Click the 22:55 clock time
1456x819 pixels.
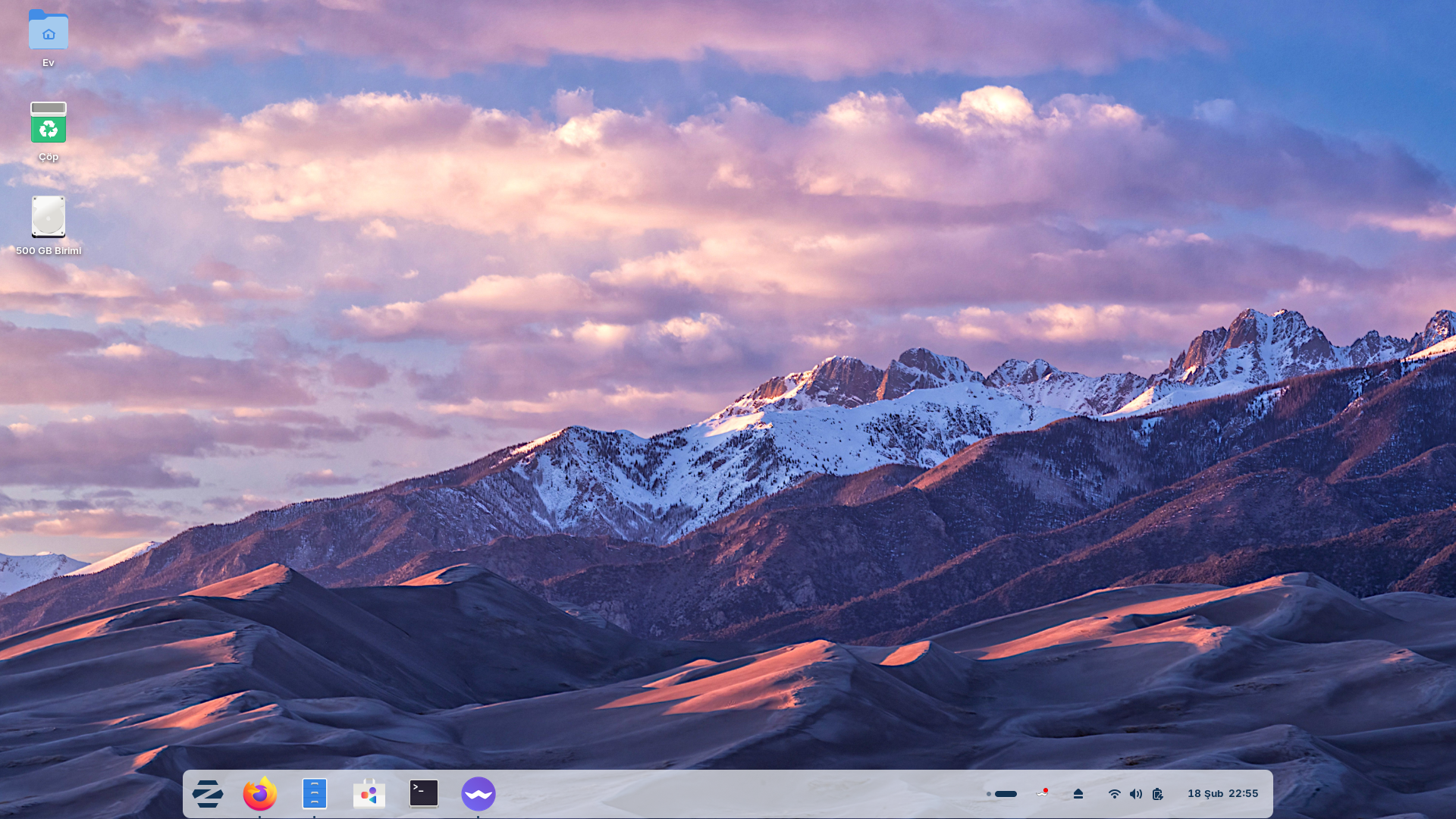(x=1244, y=794)
